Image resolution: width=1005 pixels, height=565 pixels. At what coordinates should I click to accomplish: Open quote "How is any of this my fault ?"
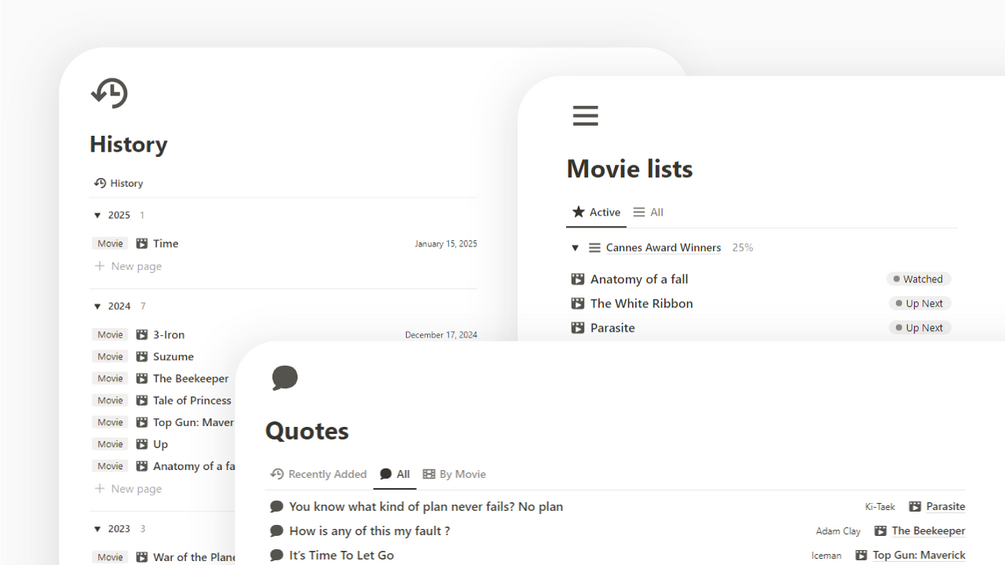(369, 531)
